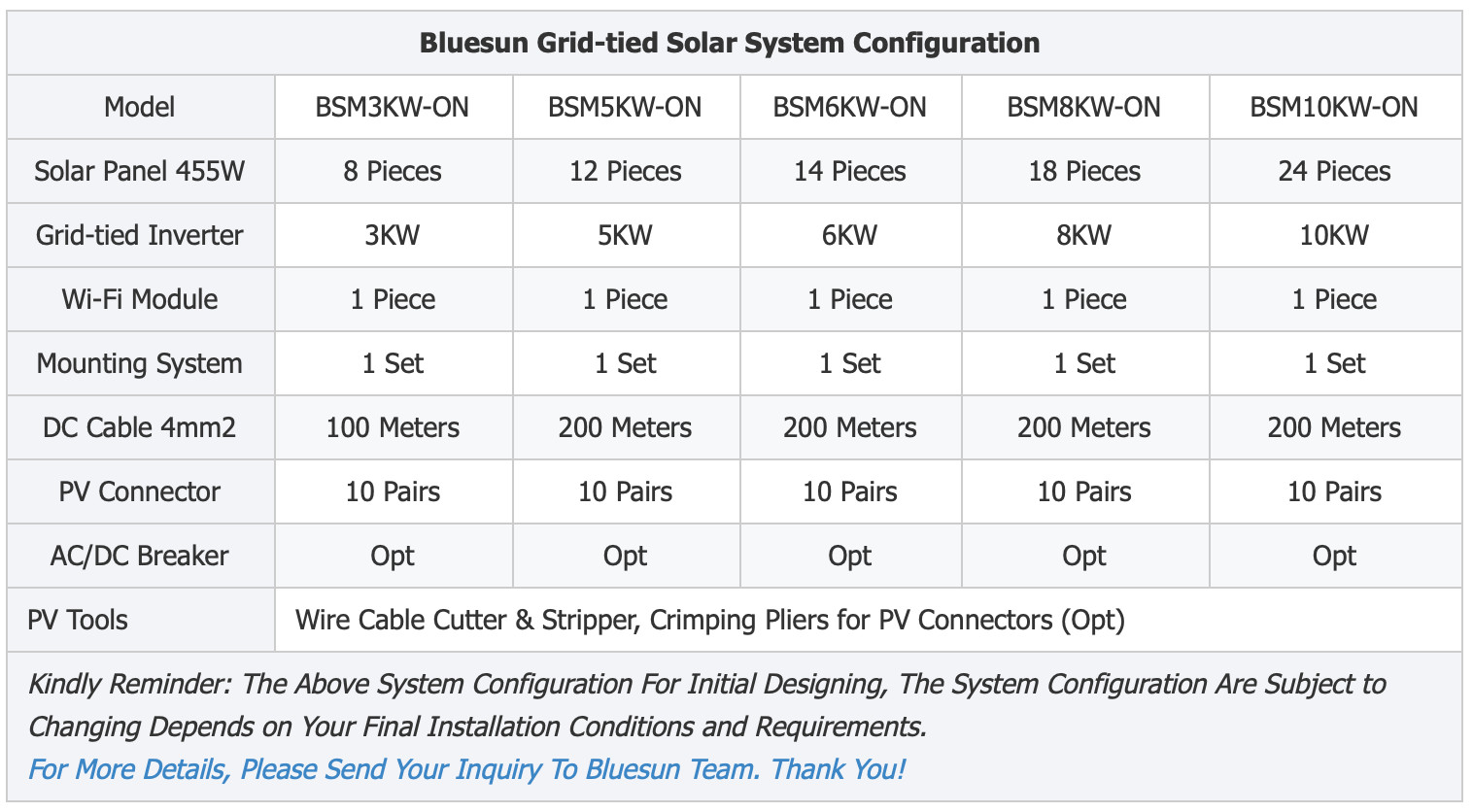The height and width of the screenshot is (812, 1473).
Task: Select the BSM5KW-ON model header cell
Action: [625, 107]
